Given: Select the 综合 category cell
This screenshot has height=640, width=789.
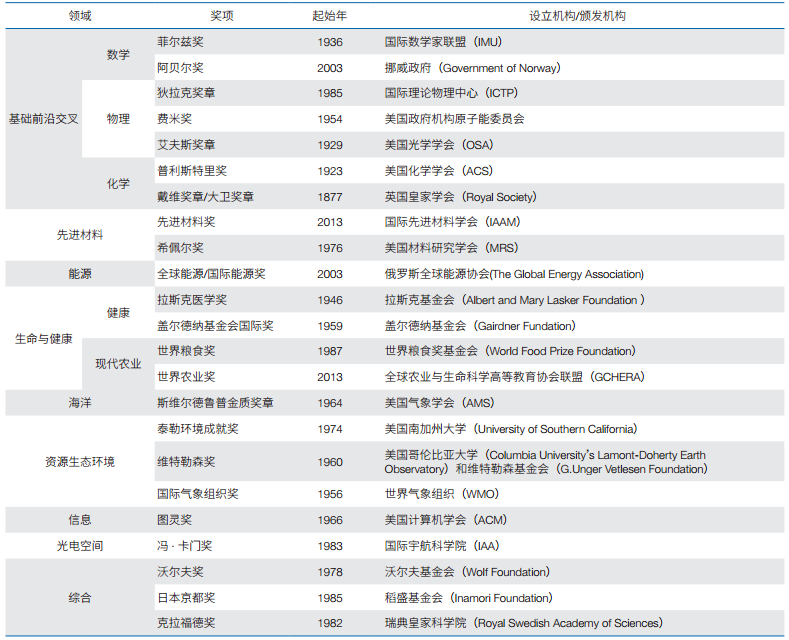Looking at the screenshot, I should pyautogui.click(x=80, y=598).
